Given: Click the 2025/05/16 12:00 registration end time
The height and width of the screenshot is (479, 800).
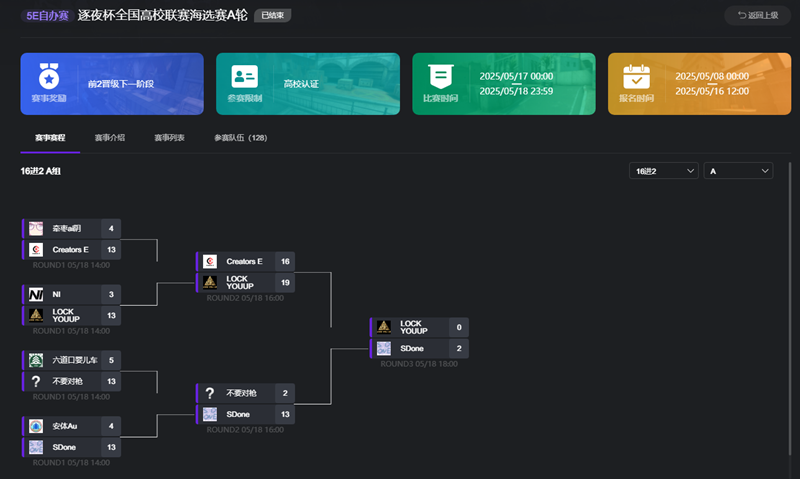Looking at the screenshot, I should tap(712, 91).
